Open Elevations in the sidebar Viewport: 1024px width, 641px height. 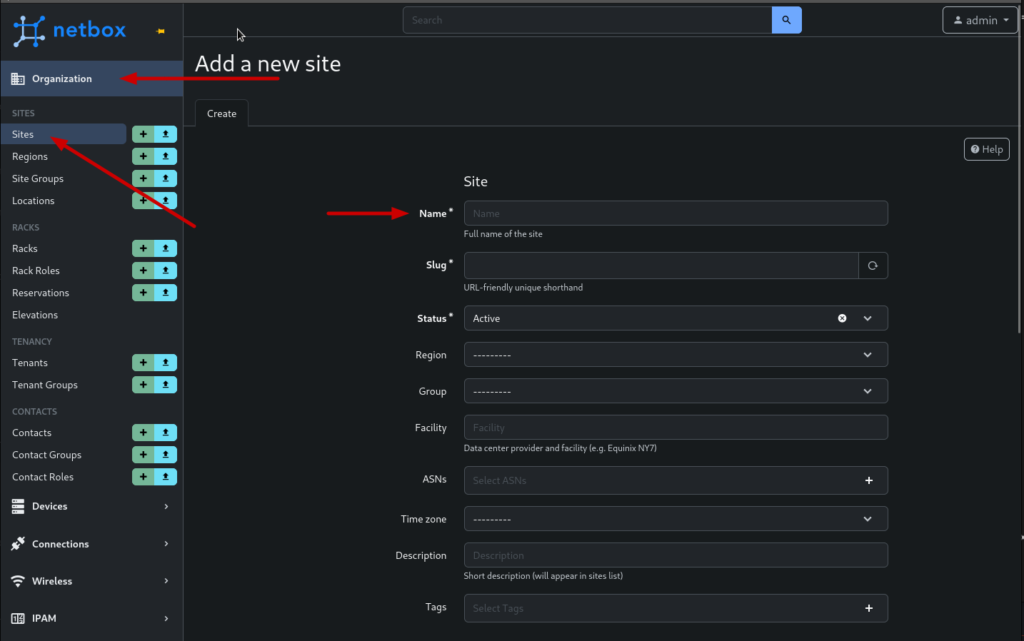[35, 315]
